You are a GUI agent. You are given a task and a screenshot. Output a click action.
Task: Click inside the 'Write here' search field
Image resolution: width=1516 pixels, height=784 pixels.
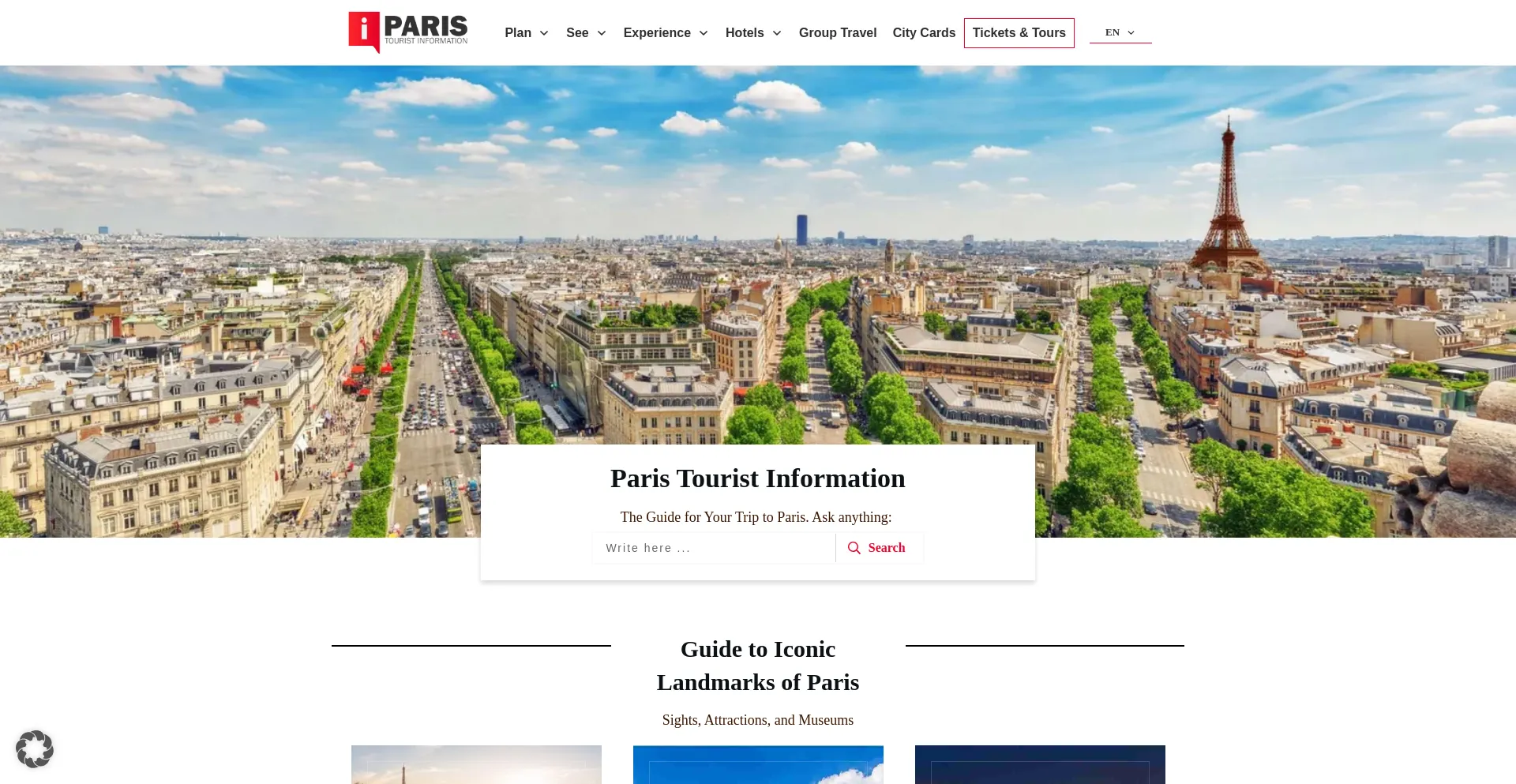pos(711,547)
